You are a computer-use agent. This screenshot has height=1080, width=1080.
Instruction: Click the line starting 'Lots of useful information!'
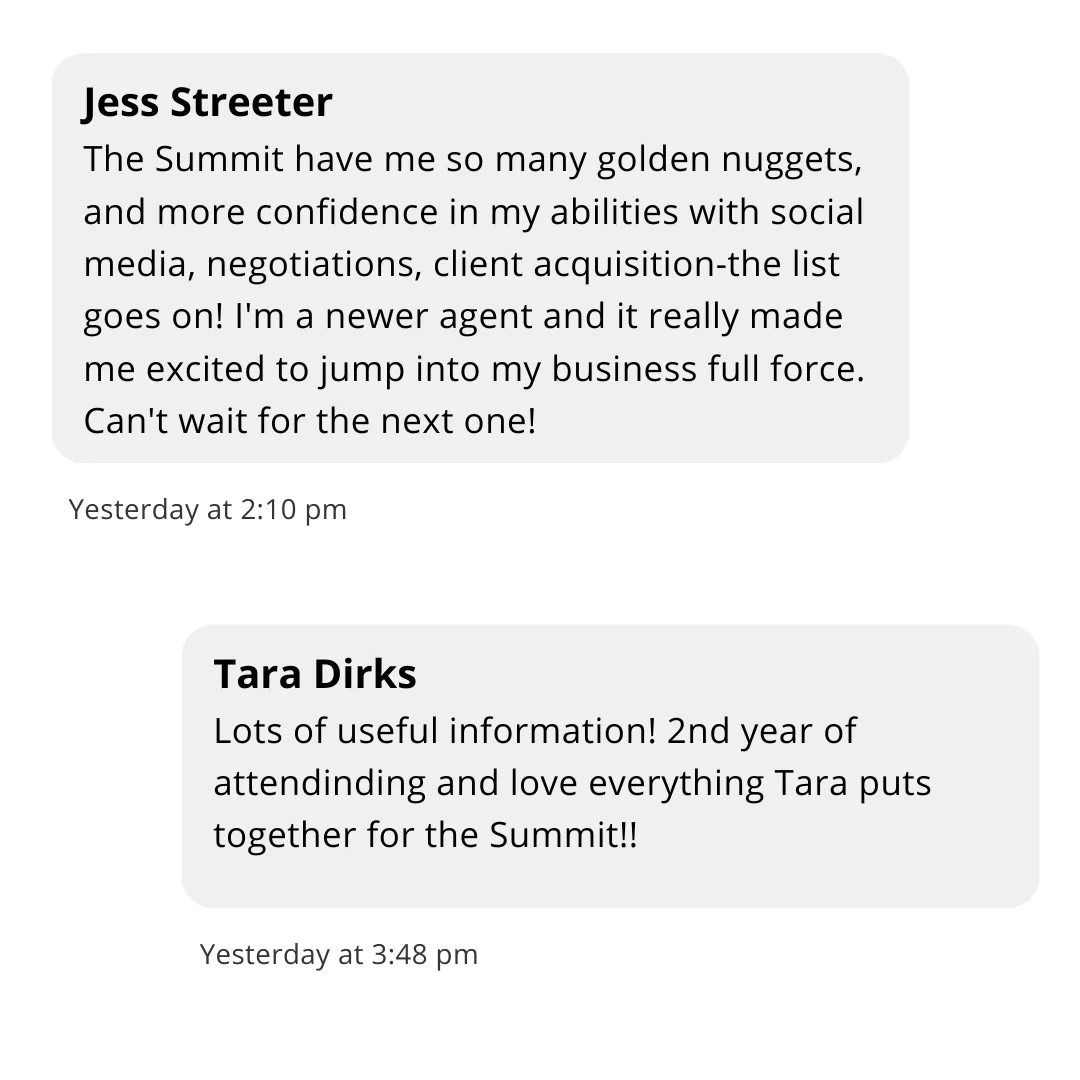(535, 731)
